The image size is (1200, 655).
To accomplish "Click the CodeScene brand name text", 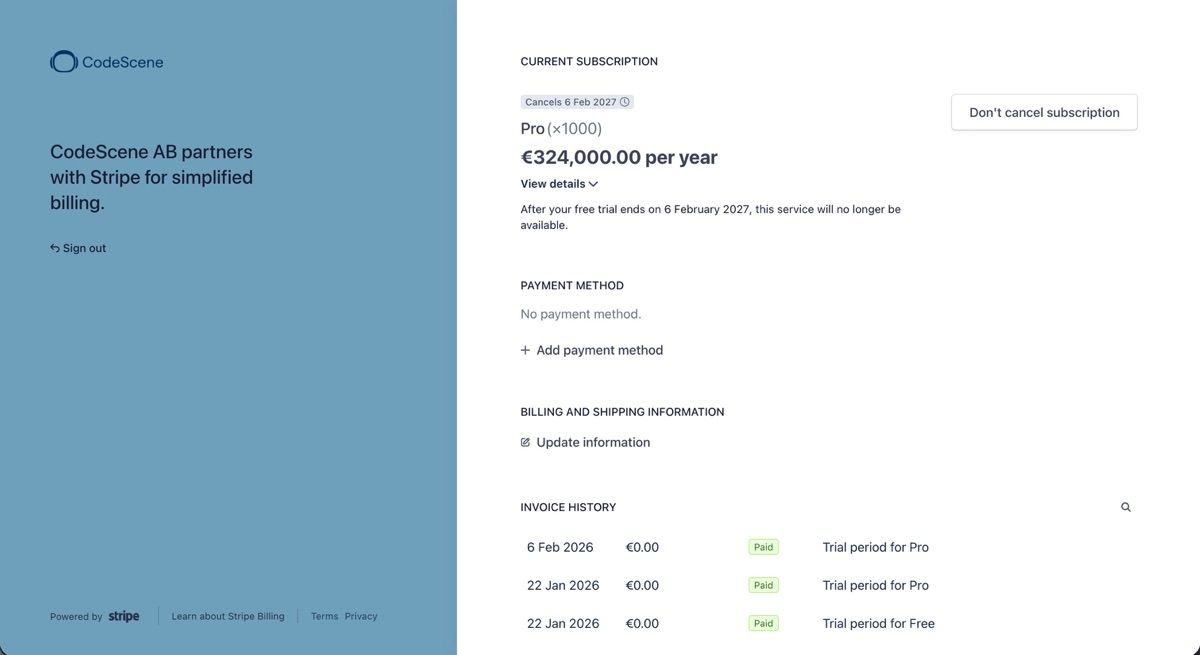I will tap(122, 62).
